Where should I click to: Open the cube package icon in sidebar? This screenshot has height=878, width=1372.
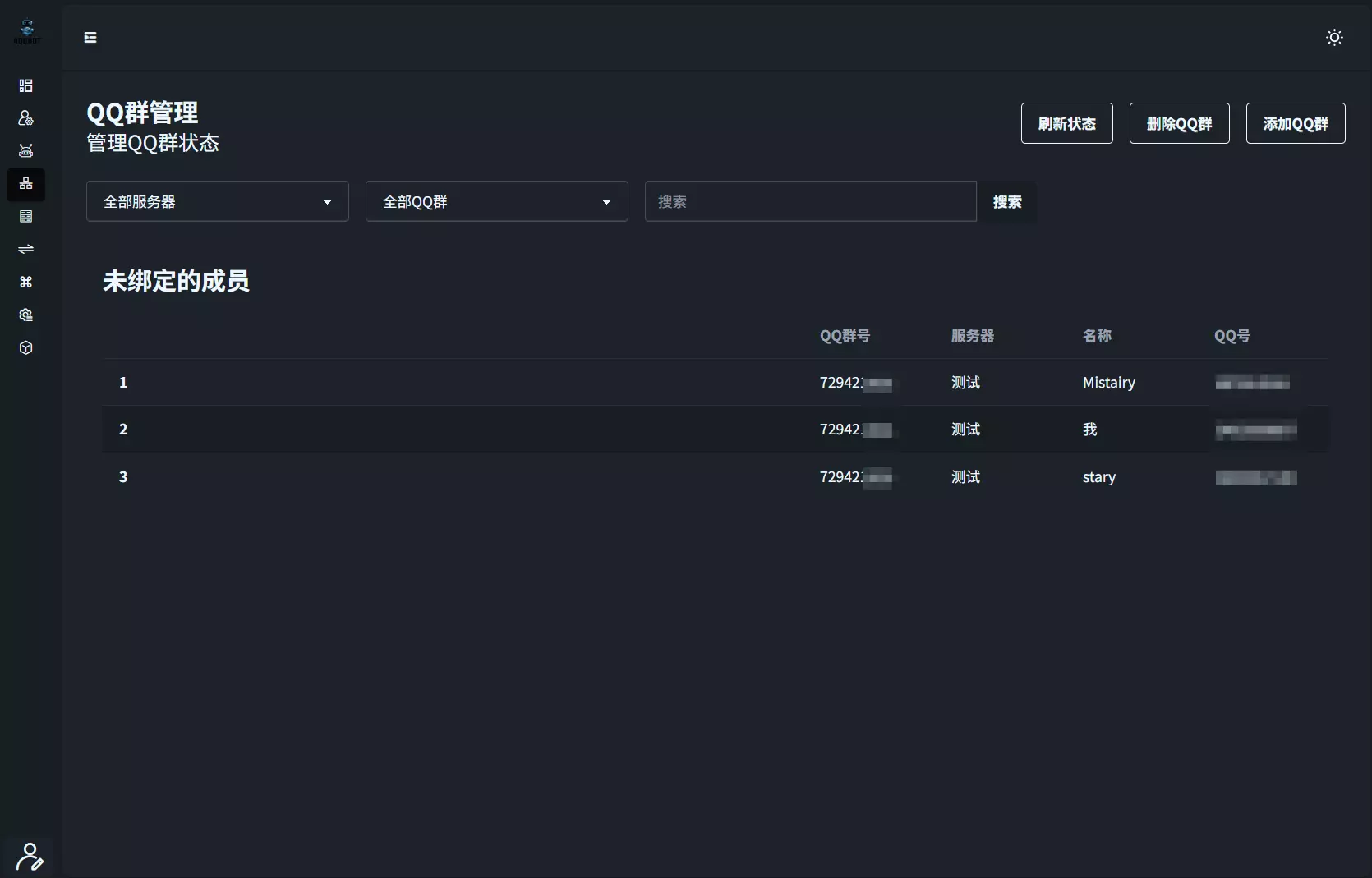26,347
